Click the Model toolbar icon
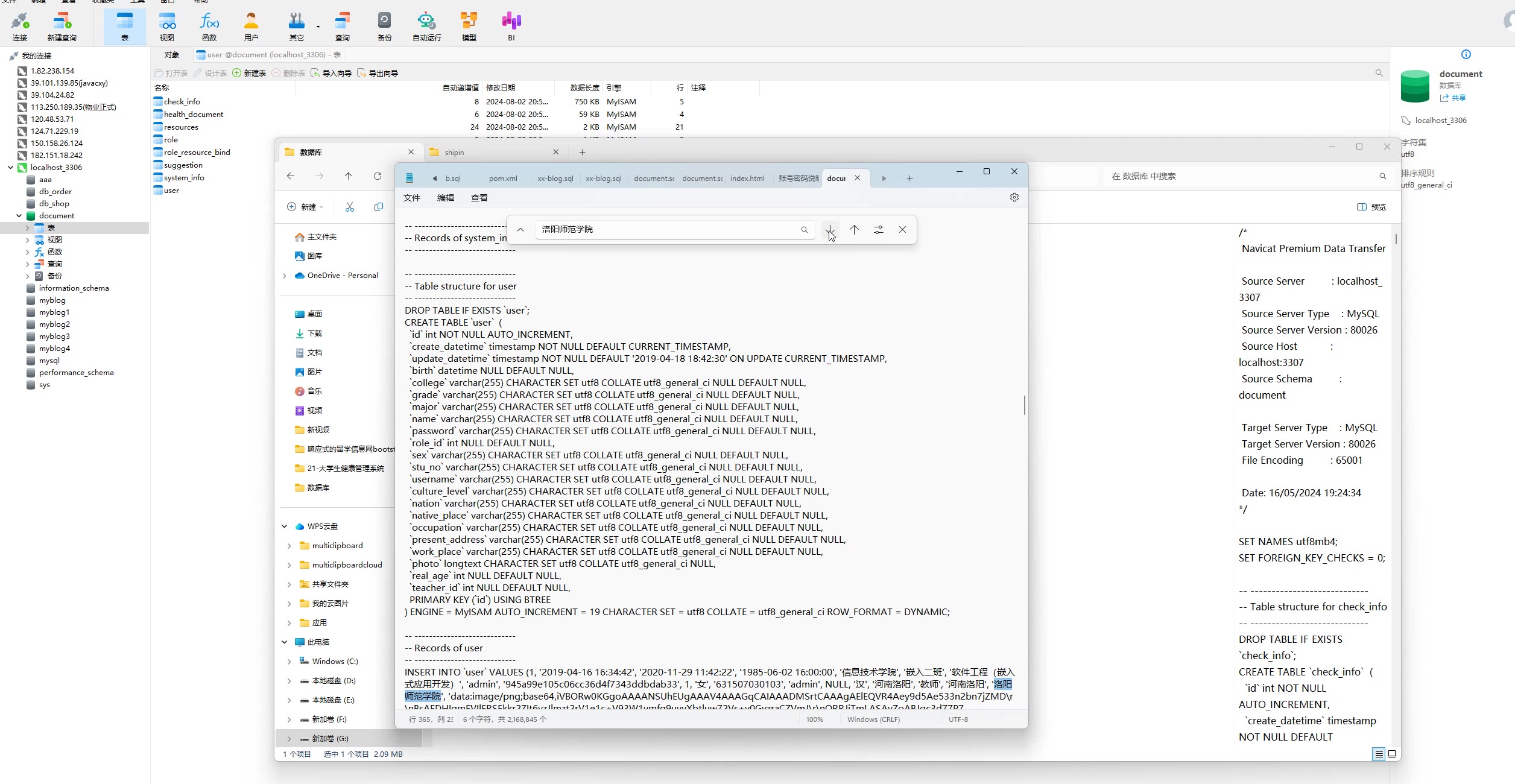 pos(469,27)
